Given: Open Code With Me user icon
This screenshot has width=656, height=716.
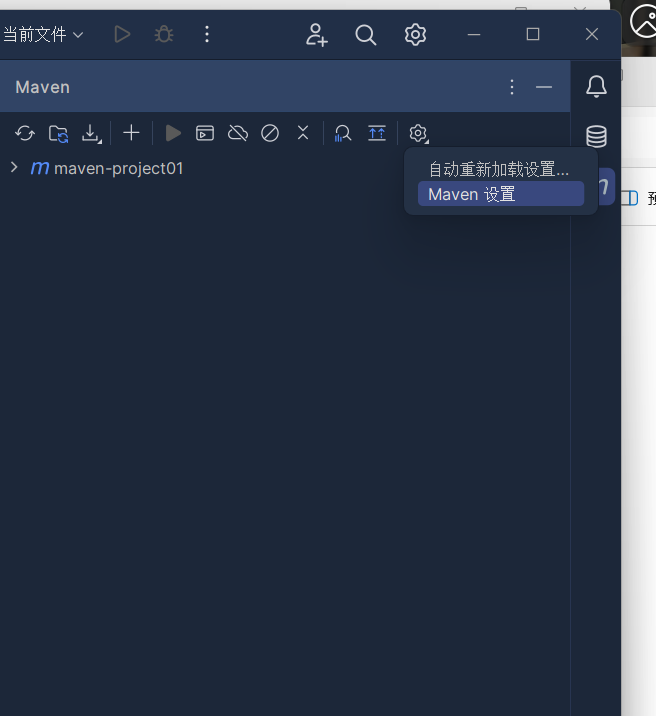Looking at the screenshot, I should click(317, 35).
